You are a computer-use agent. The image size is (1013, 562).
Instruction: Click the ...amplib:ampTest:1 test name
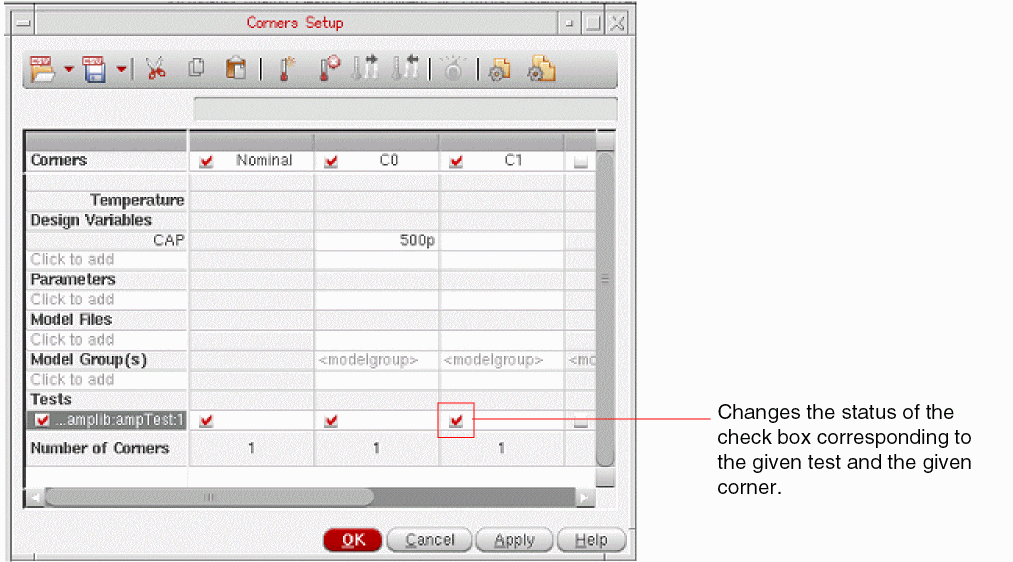(120, 420)
